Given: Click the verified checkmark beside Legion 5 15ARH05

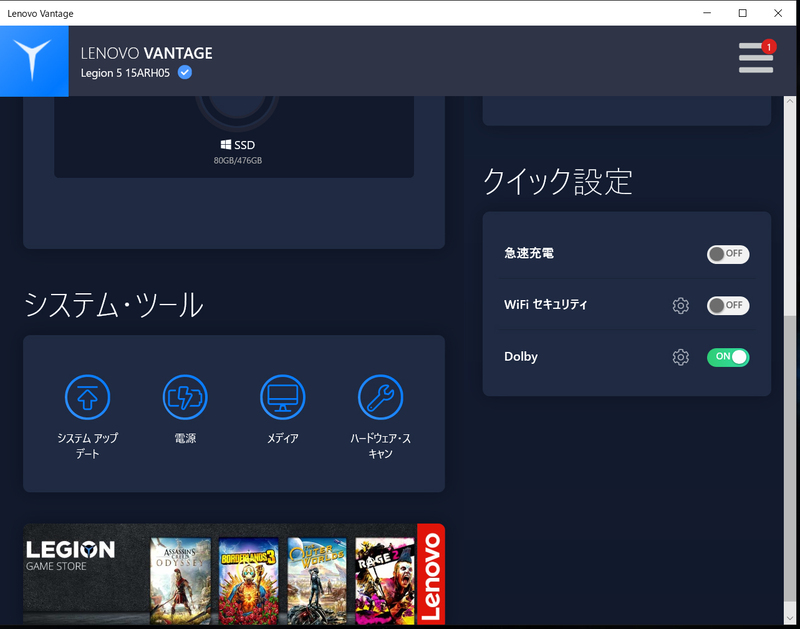Looking at the screenshot, I should (185, 72).
